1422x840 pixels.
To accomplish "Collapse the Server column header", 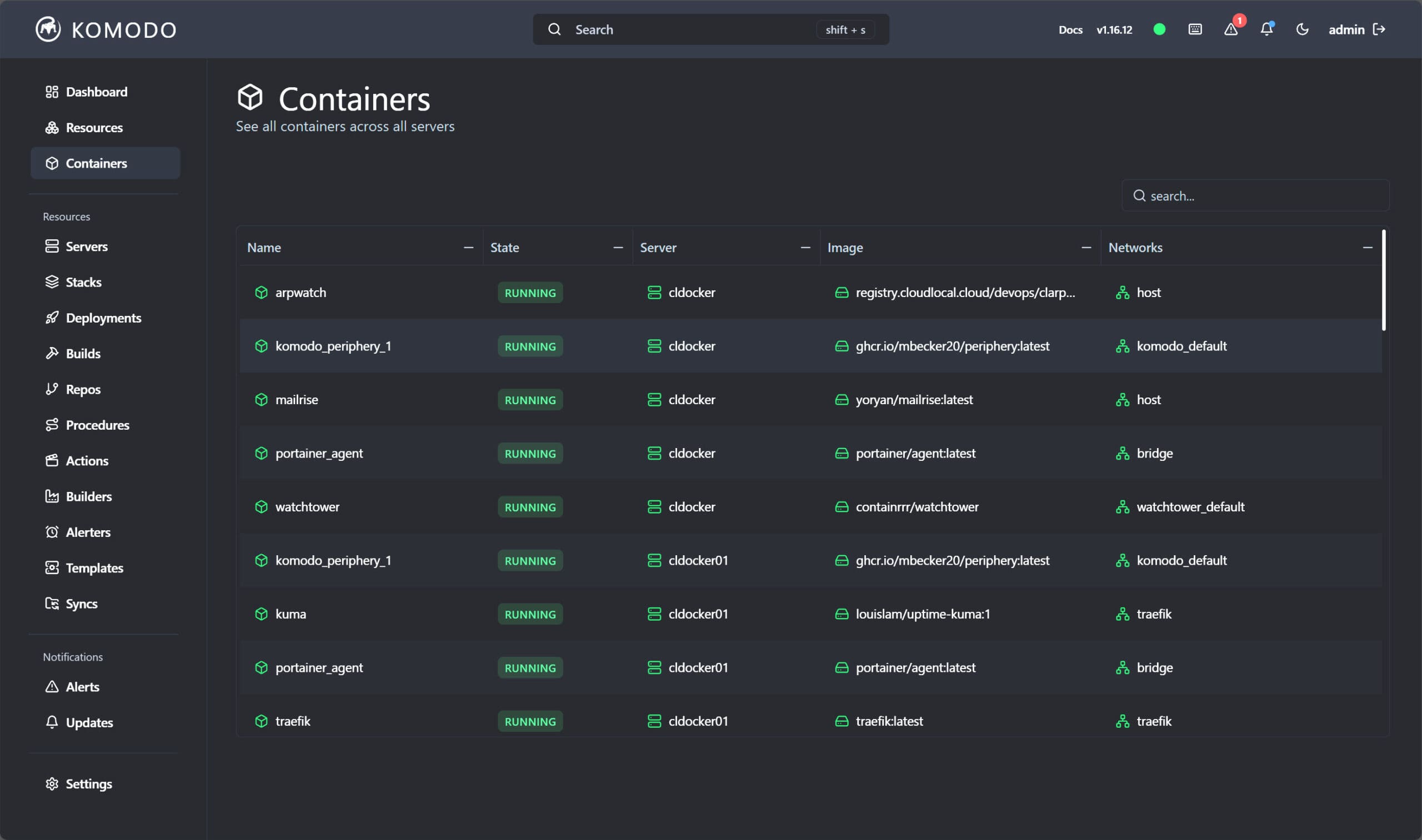I will [806, 248].
